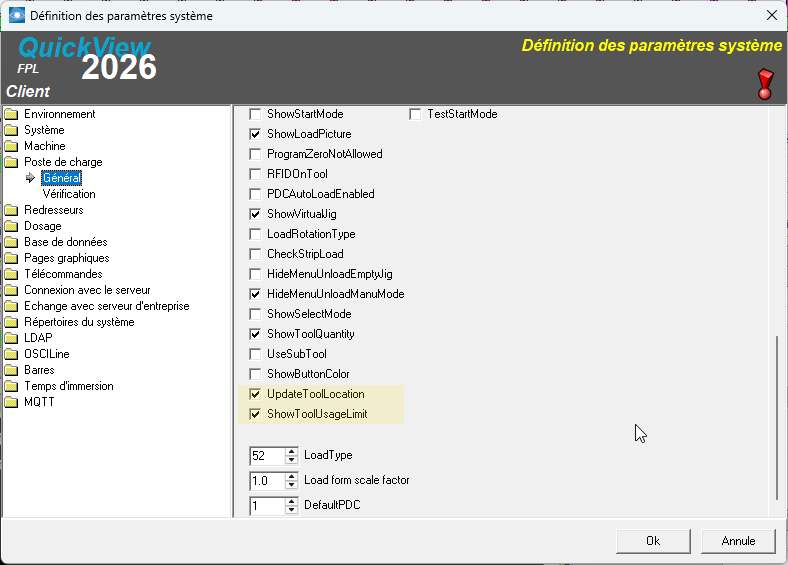Check the ShowButtonColor checkbox
Viewport: 788px width, 565px height.
click(x=255, y=374)
